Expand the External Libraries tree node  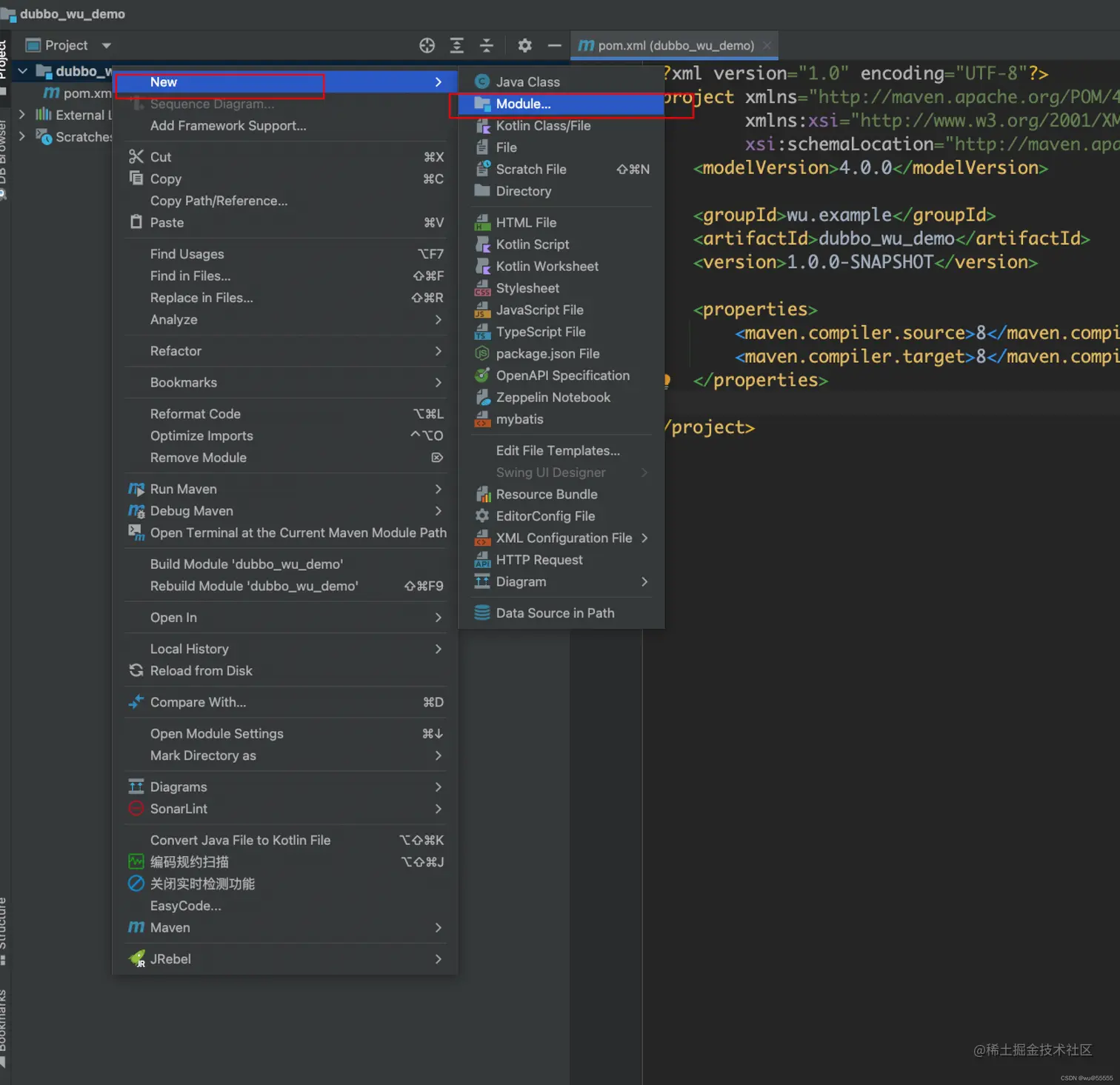click(21, 115)
